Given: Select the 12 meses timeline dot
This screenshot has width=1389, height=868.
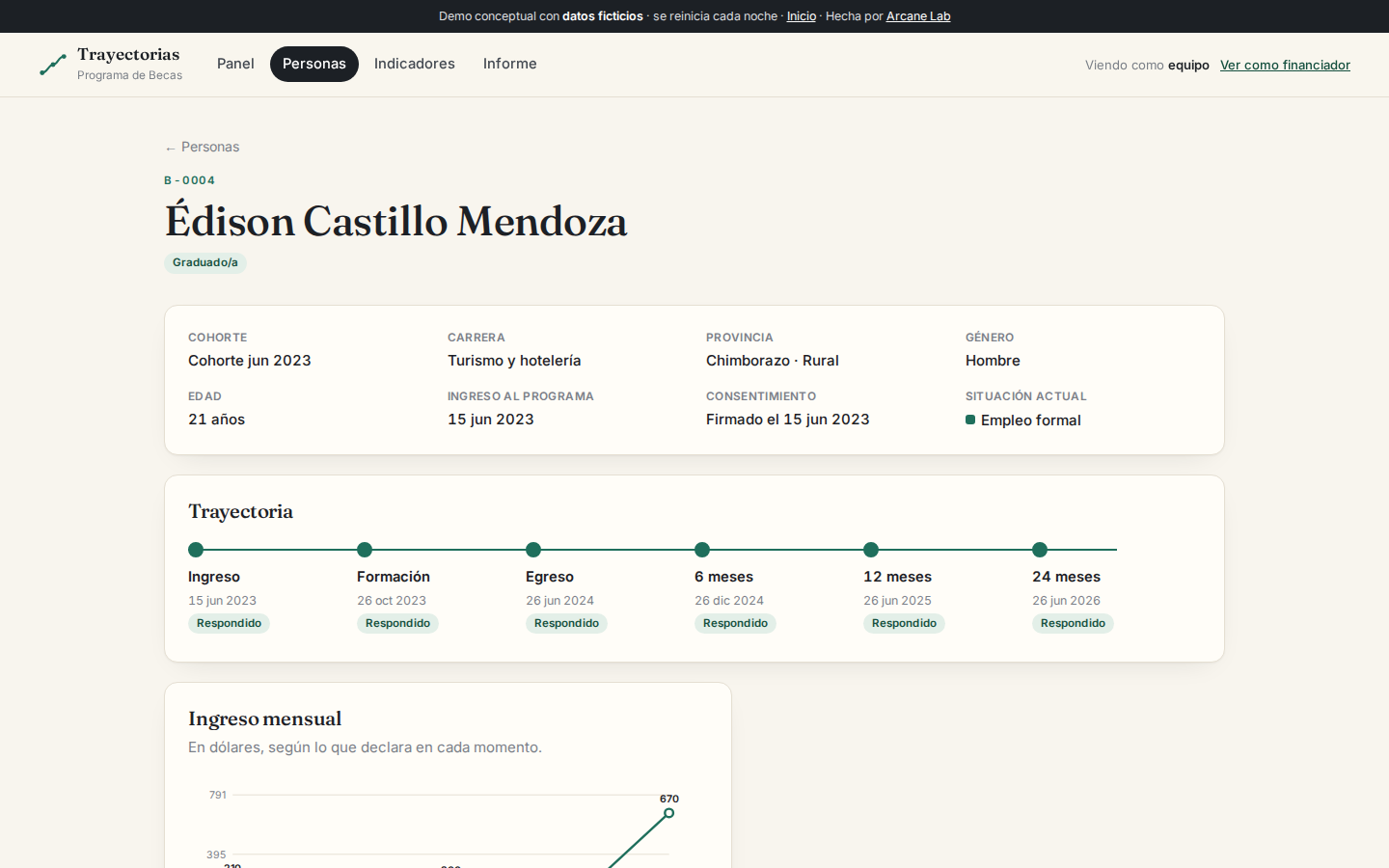Looking at the screenshot, I should (x=871, y=550).
